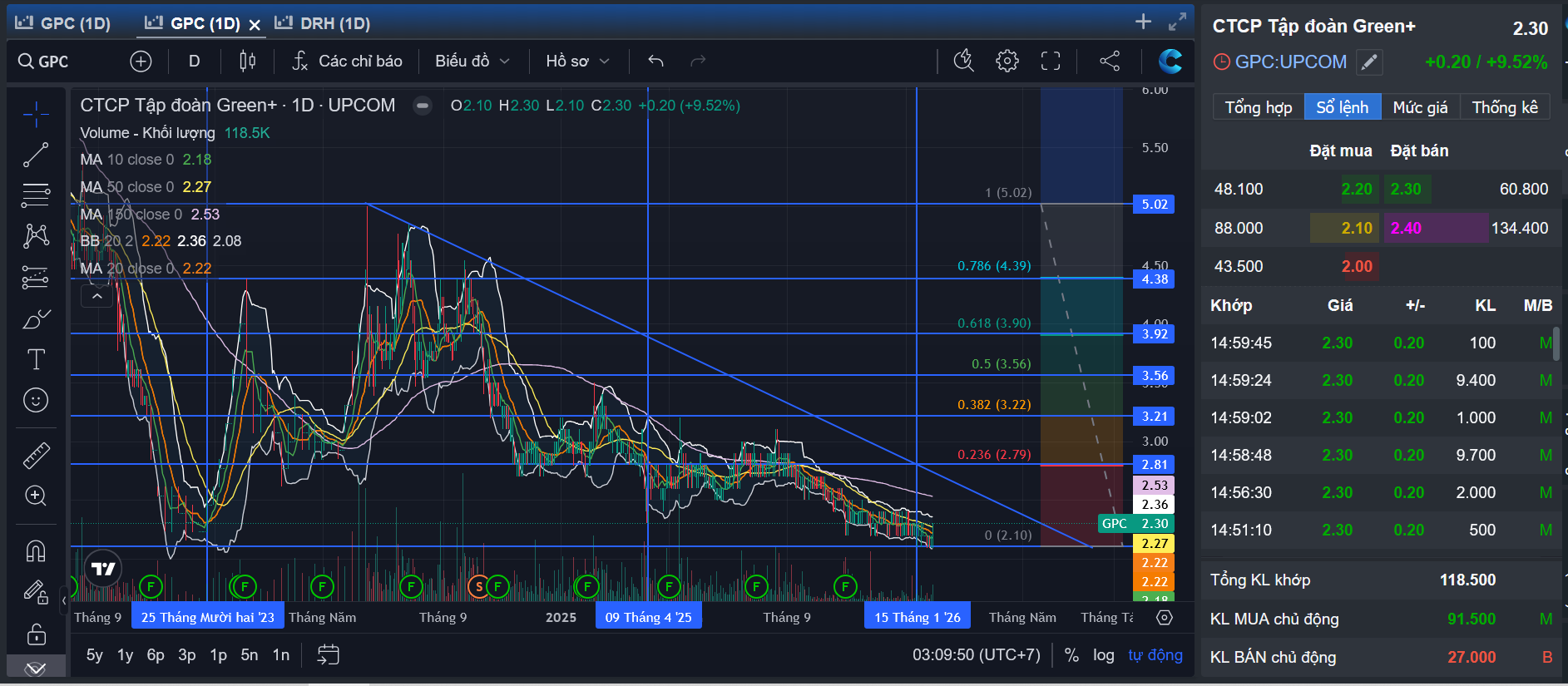Toggle percent scale
Screen dimensions: 1568x686
click(1071, 655)
